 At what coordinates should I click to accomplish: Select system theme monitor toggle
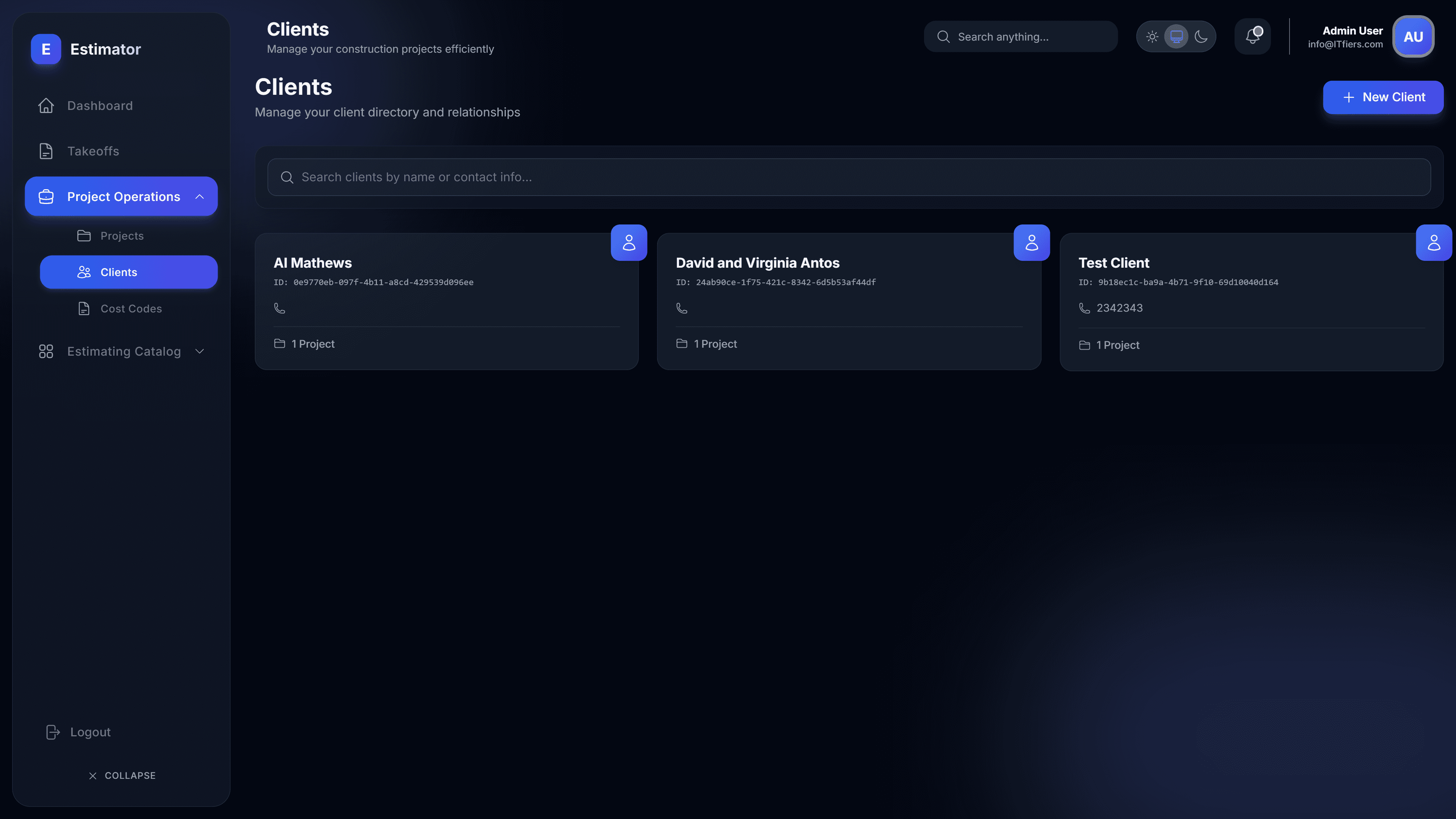tap(1176, 37)
